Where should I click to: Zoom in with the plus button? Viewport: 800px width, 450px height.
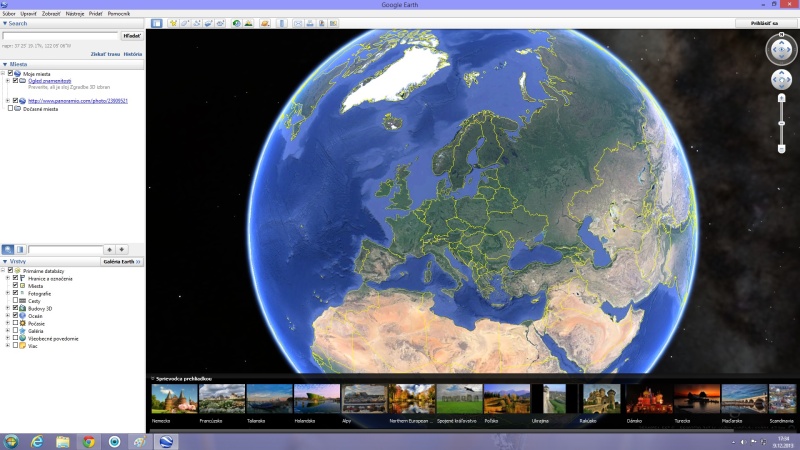pyautogui.click(x=781, y=98)
